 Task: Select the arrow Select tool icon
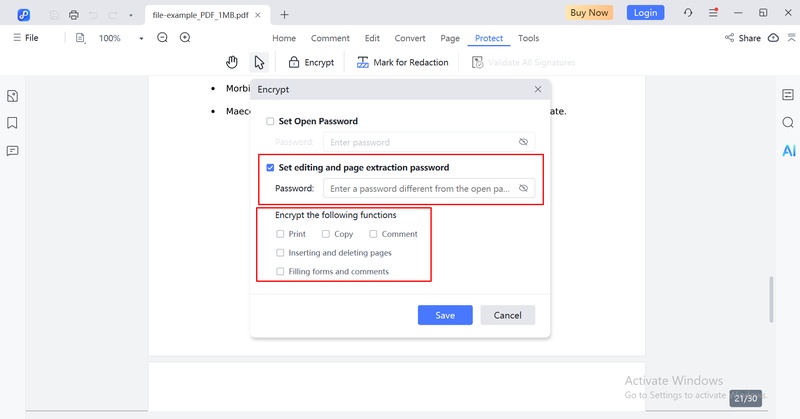click(259, 62)
